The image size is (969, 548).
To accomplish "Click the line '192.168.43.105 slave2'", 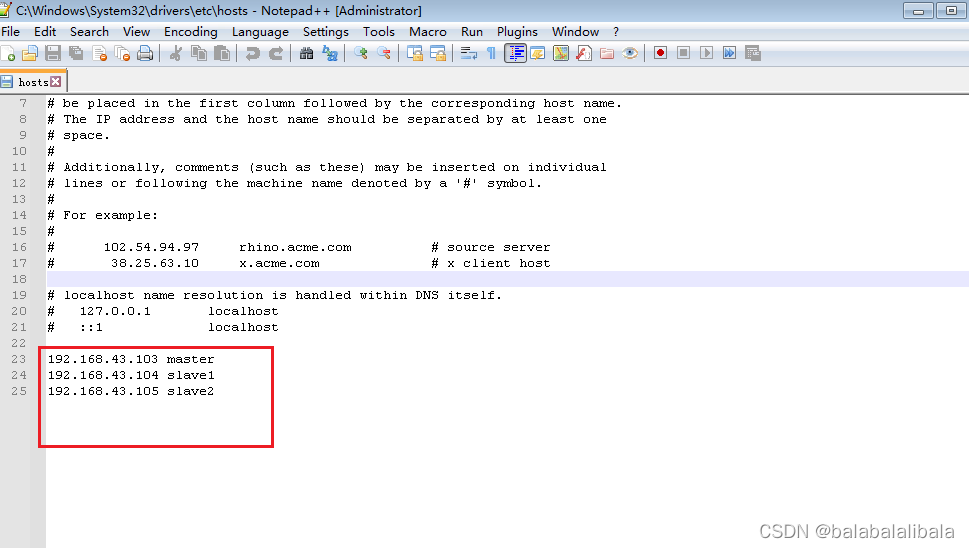I will 131,391.
